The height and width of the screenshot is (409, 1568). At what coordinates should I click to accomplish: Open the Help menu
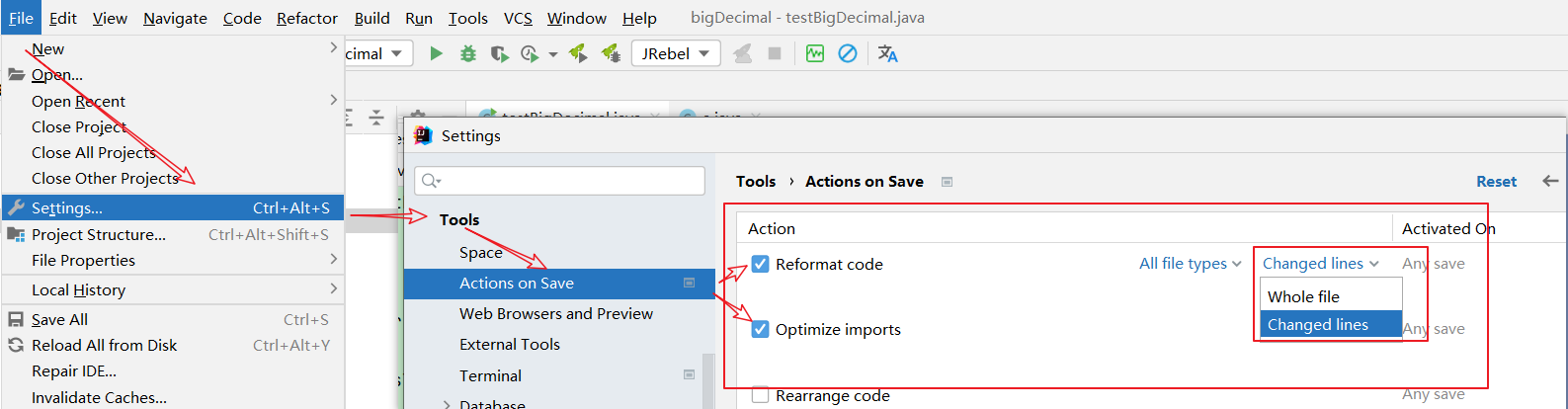click(x=639, y=18)
